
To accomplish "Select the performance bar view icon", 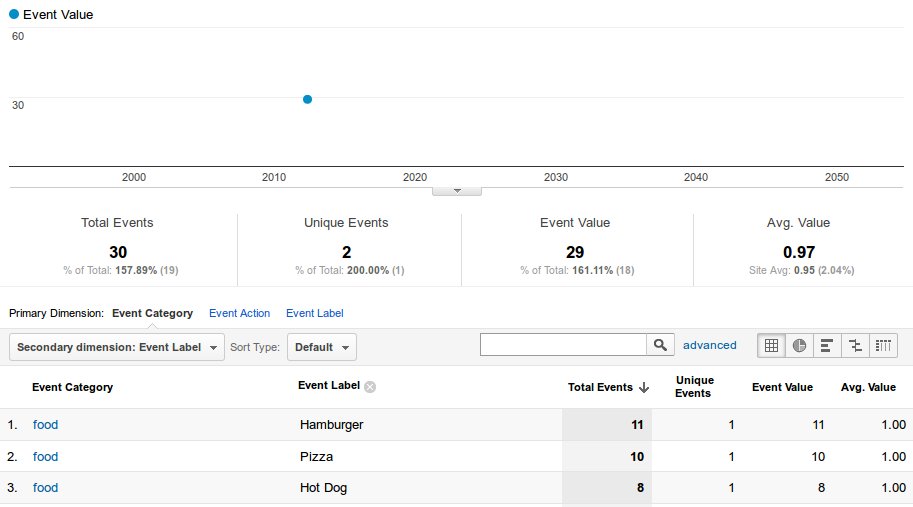I will pyautogui.click(x=827, y=346).
